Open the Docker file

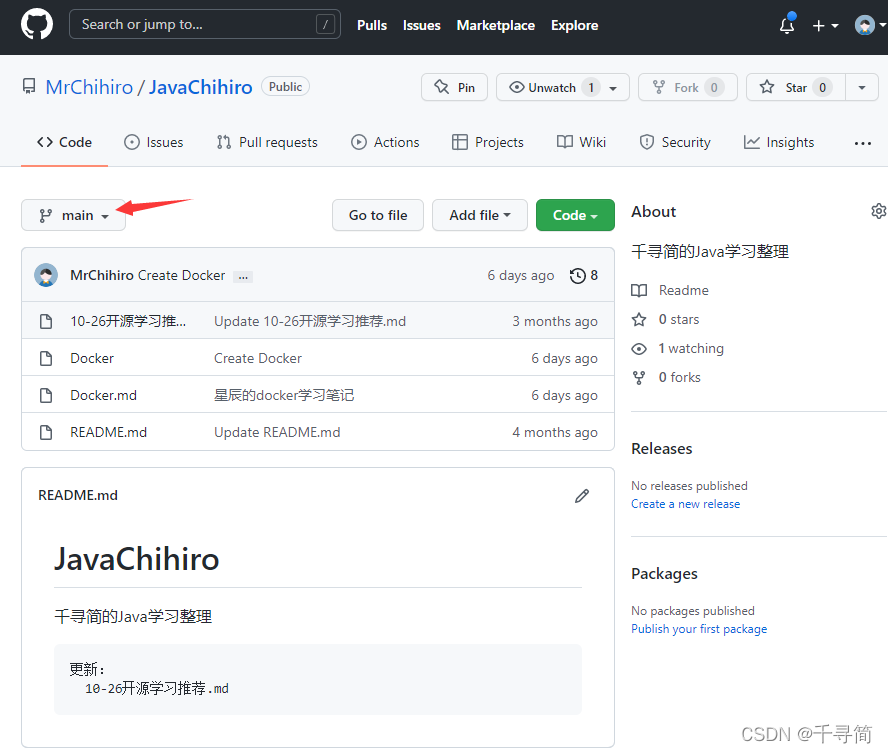point(92,358)
